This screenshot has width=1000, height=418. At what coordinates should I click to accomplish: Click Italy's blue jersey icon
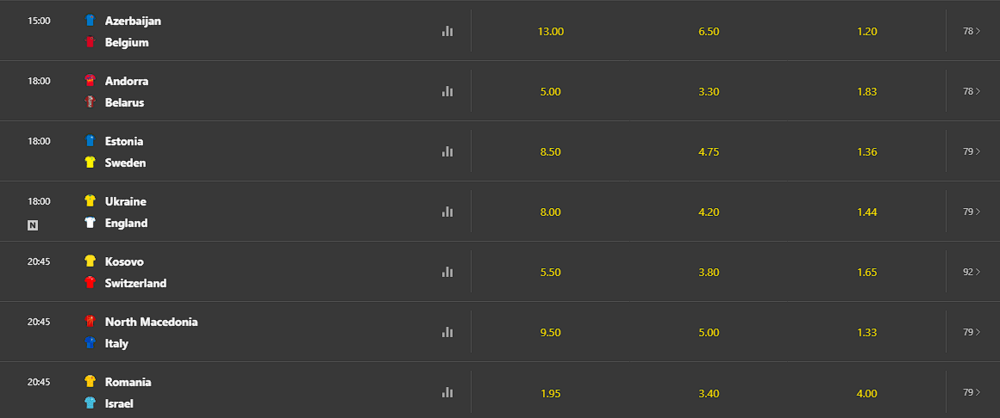90,343
